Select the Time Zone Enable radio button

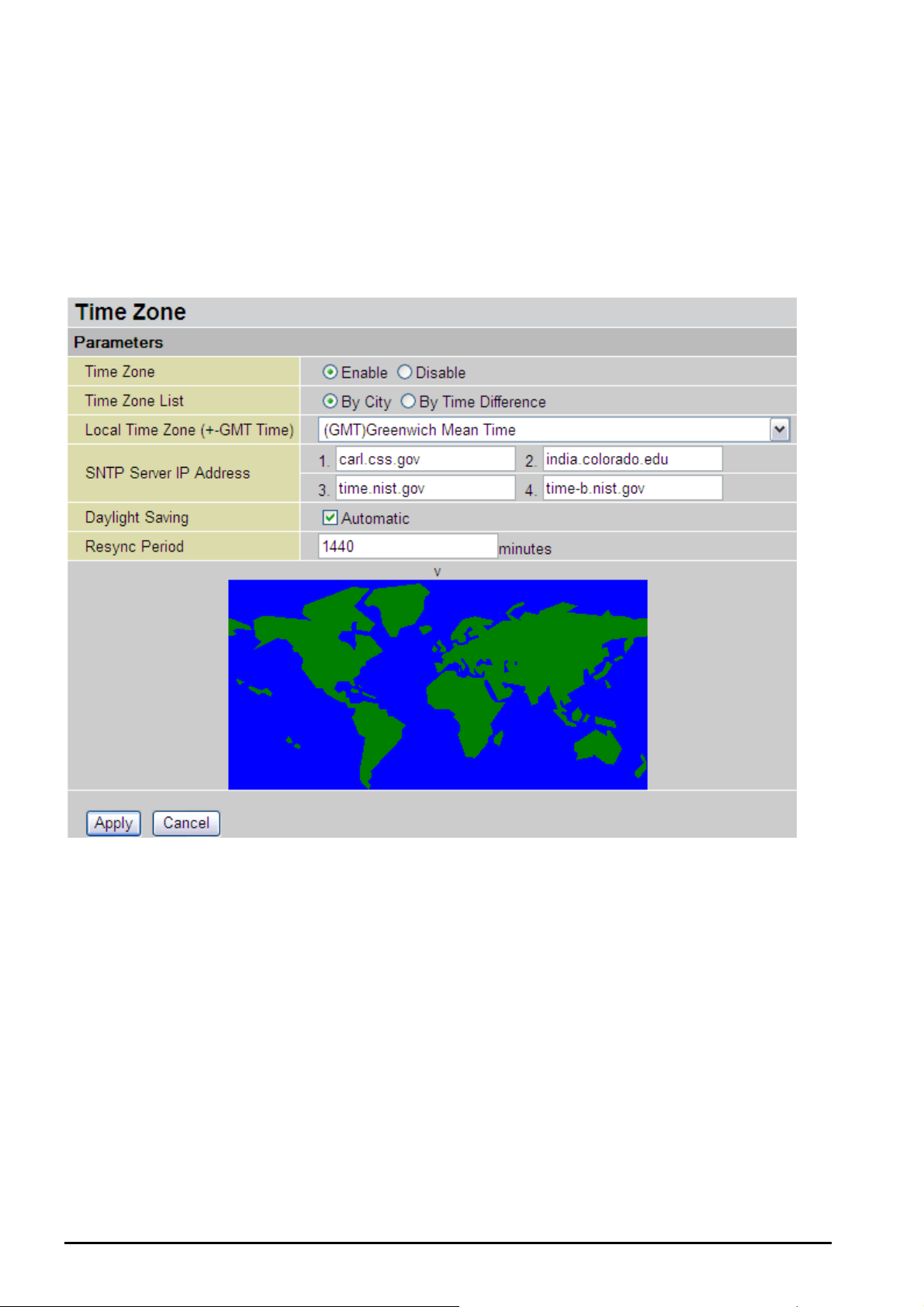pos(330,372)
